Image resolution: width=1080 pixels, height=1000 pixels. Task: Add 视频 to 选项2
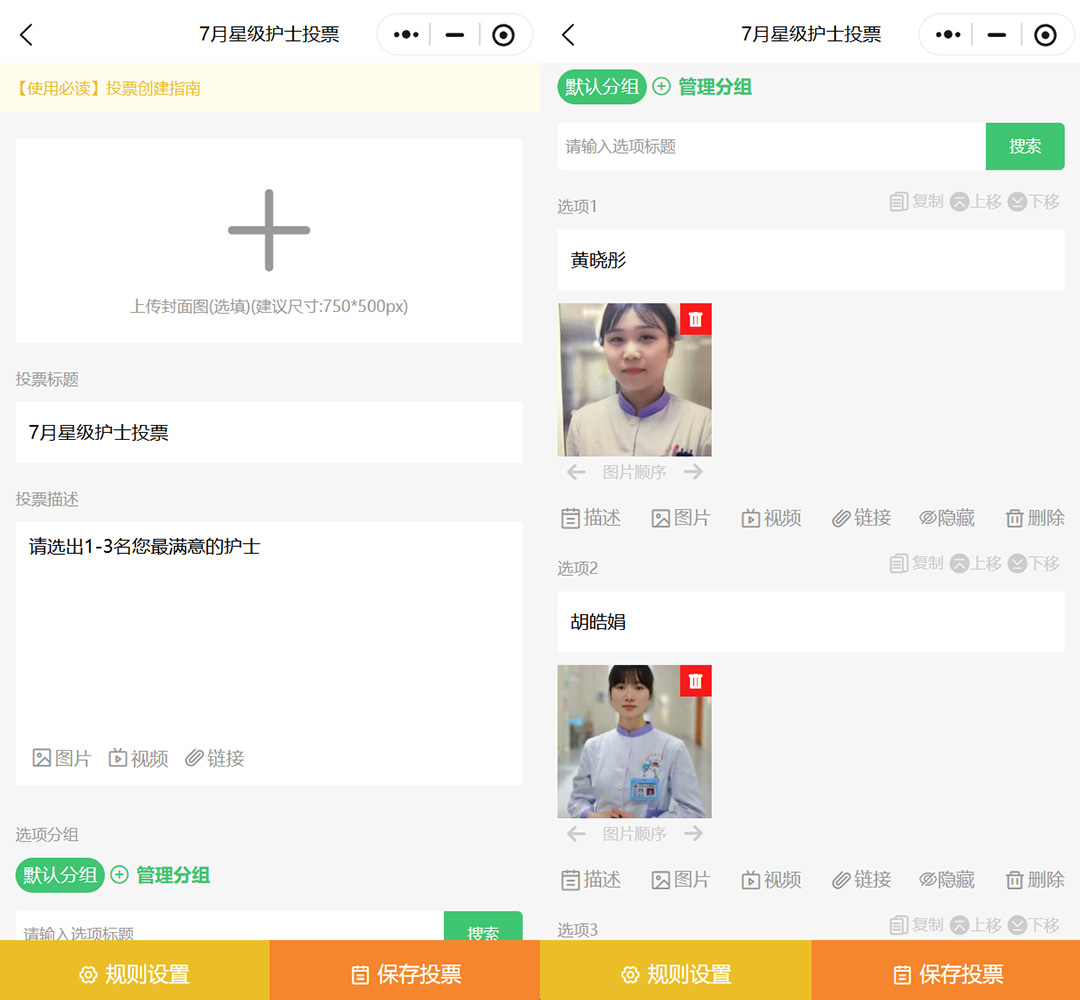point(771,879)
